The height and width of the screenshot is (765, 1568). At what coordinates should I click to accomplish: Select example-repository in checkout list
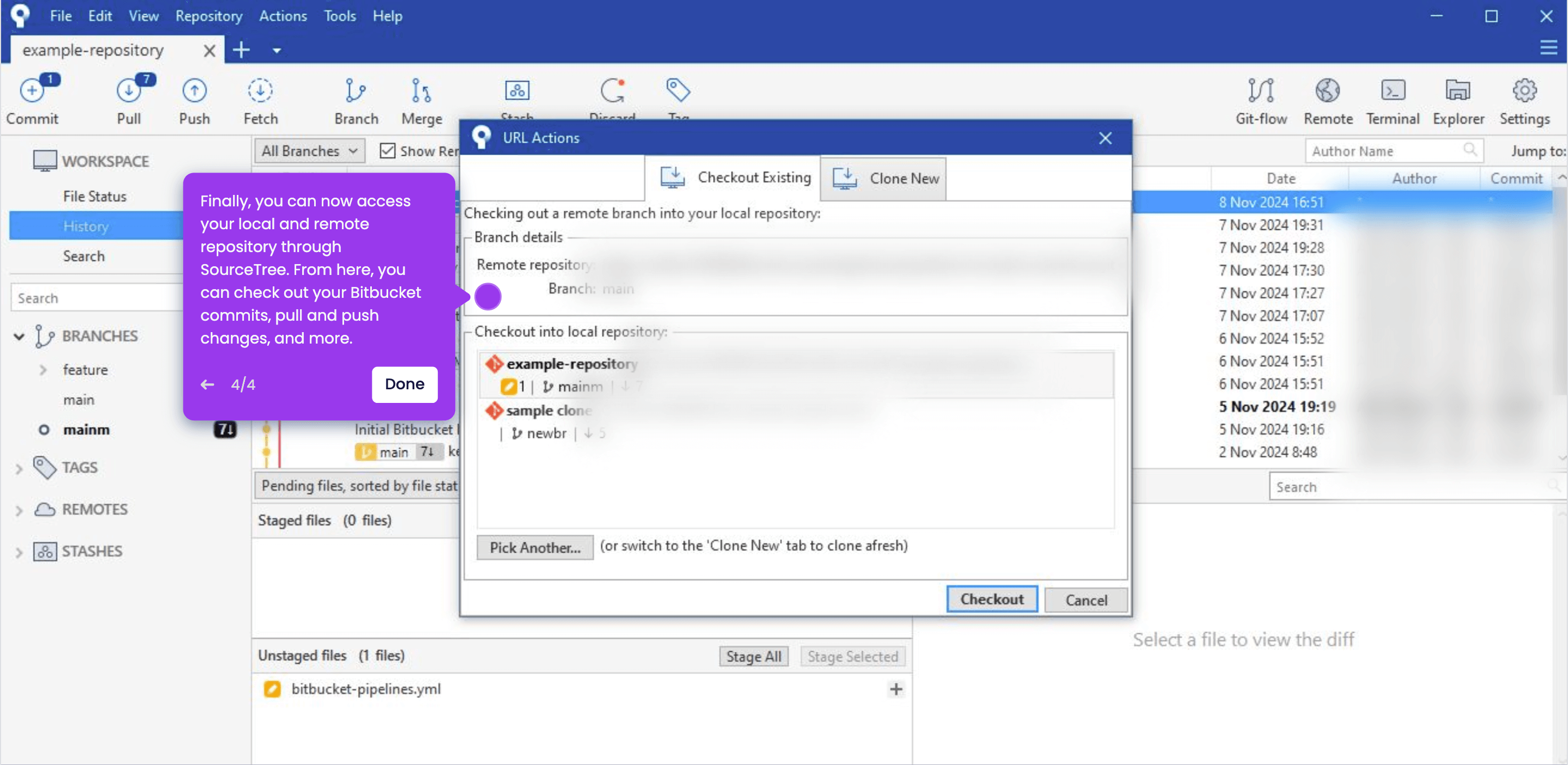[796, 375]
